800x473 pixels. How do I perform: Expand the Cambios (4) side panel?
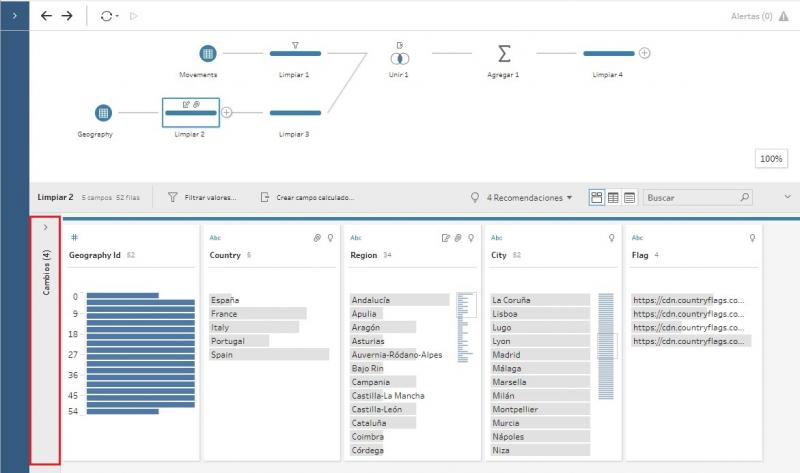coord(45,228)
